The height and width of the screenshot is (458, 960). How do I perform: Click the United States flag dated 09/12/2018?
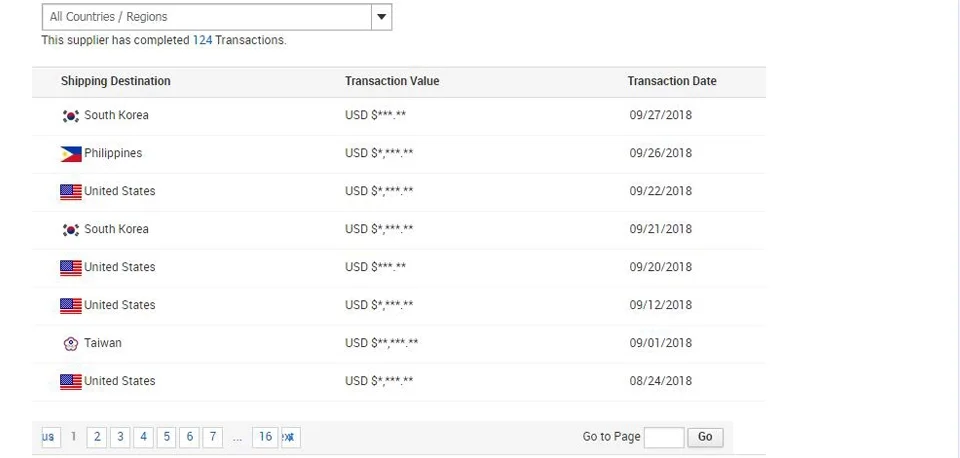tap(70, 306)
